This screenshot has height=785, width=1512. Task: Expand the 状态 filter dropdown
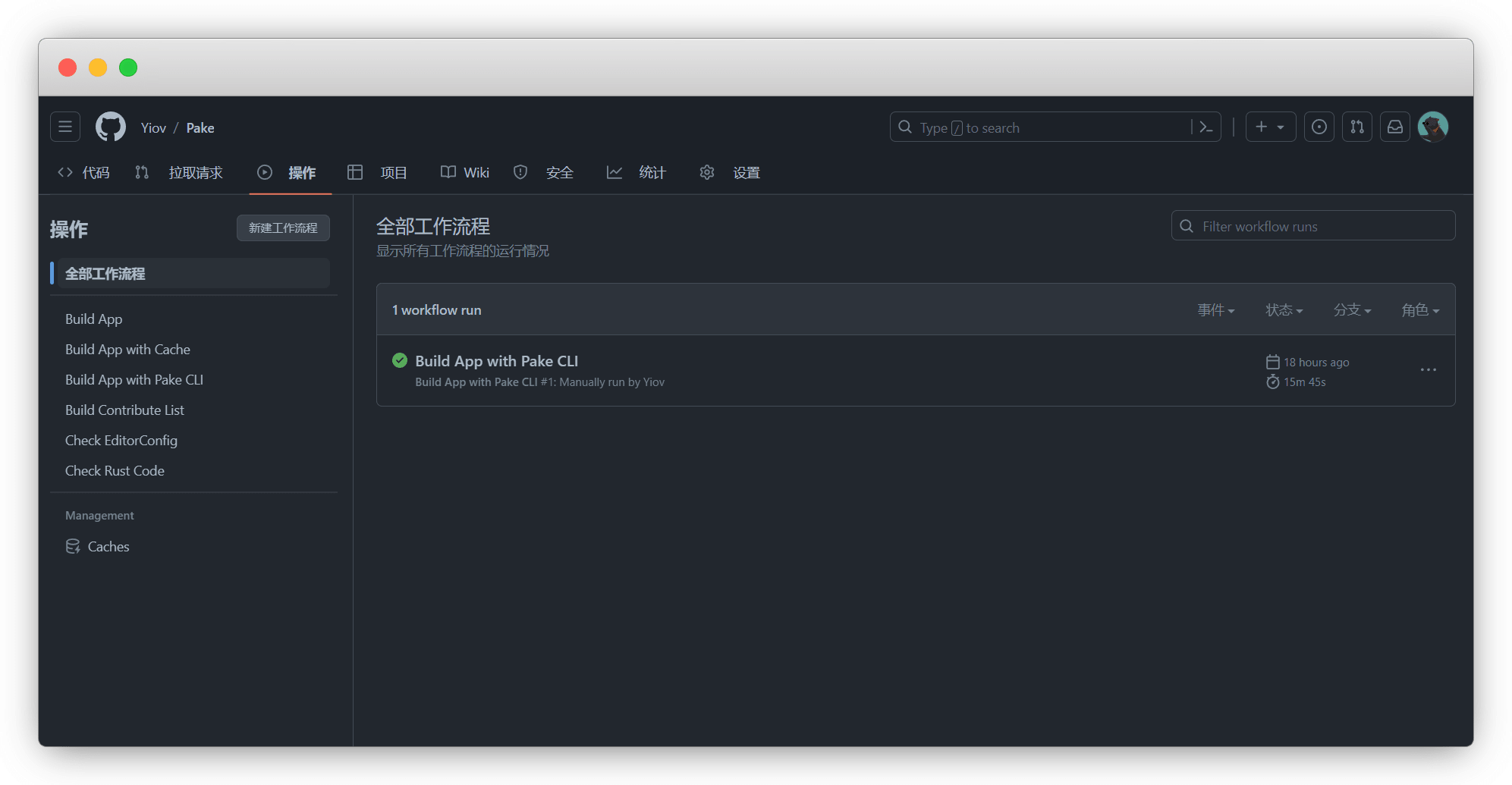(1284, 310)
